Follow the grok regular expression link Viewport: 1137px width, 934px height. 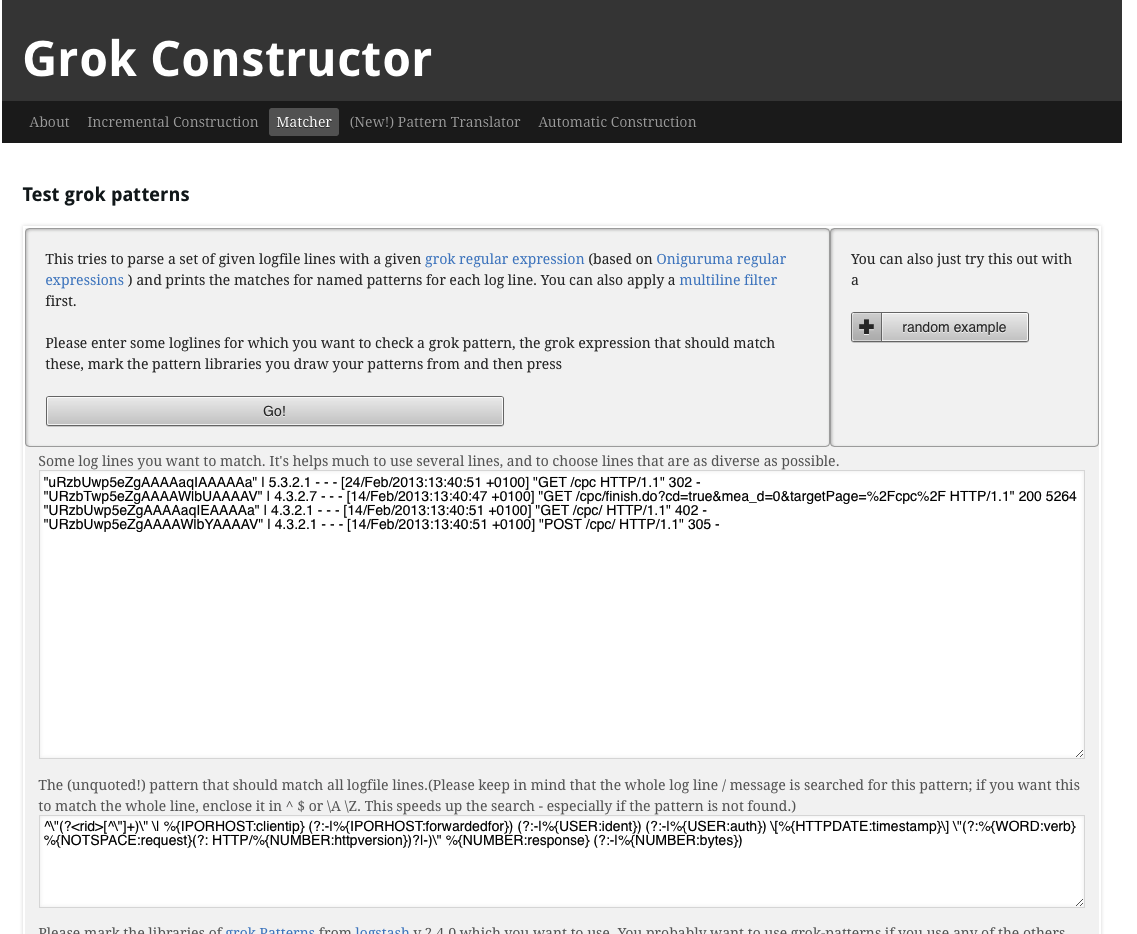click(x=505, y=259)
